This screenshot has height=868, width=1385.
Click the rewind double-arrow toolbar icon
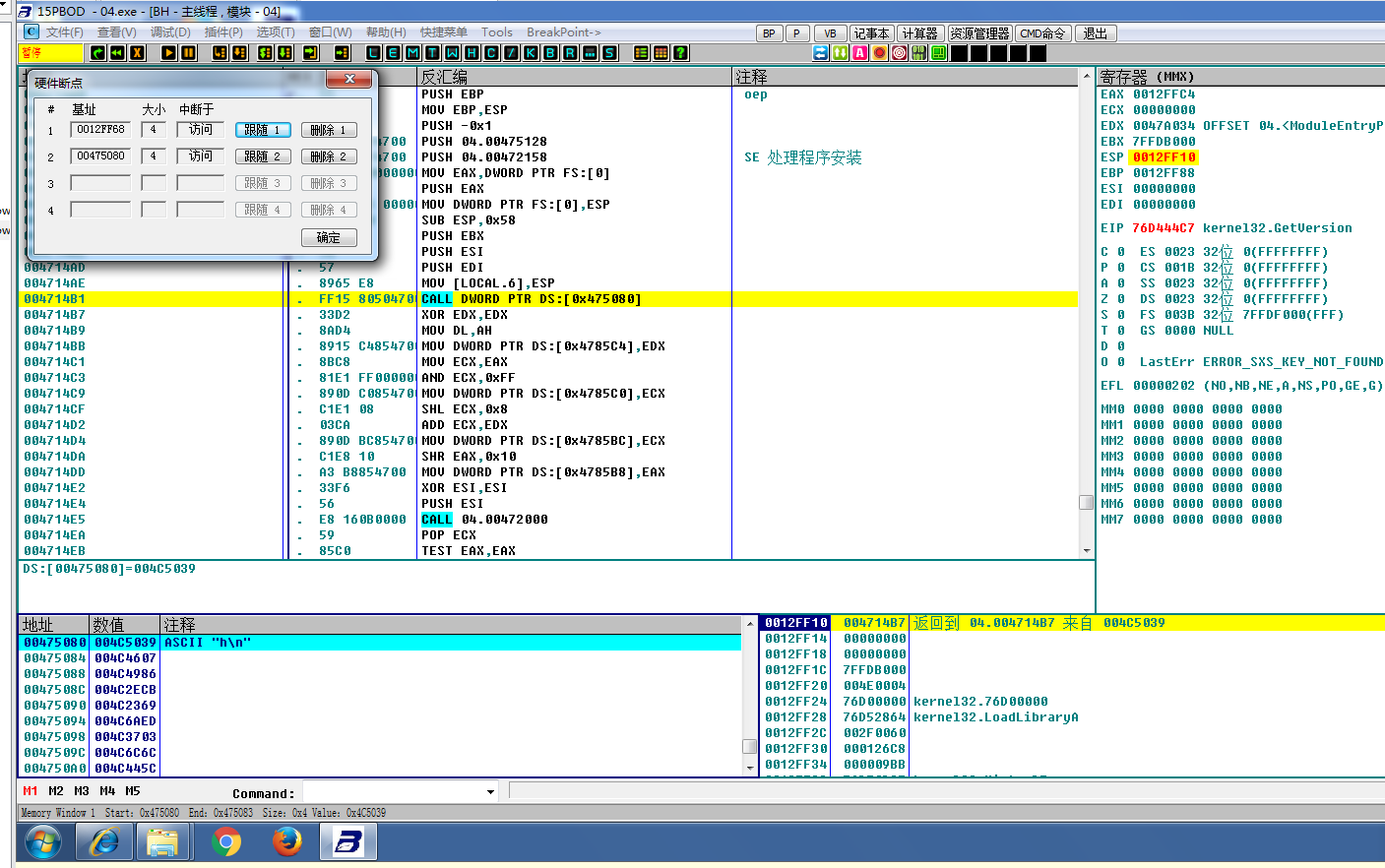118,53
